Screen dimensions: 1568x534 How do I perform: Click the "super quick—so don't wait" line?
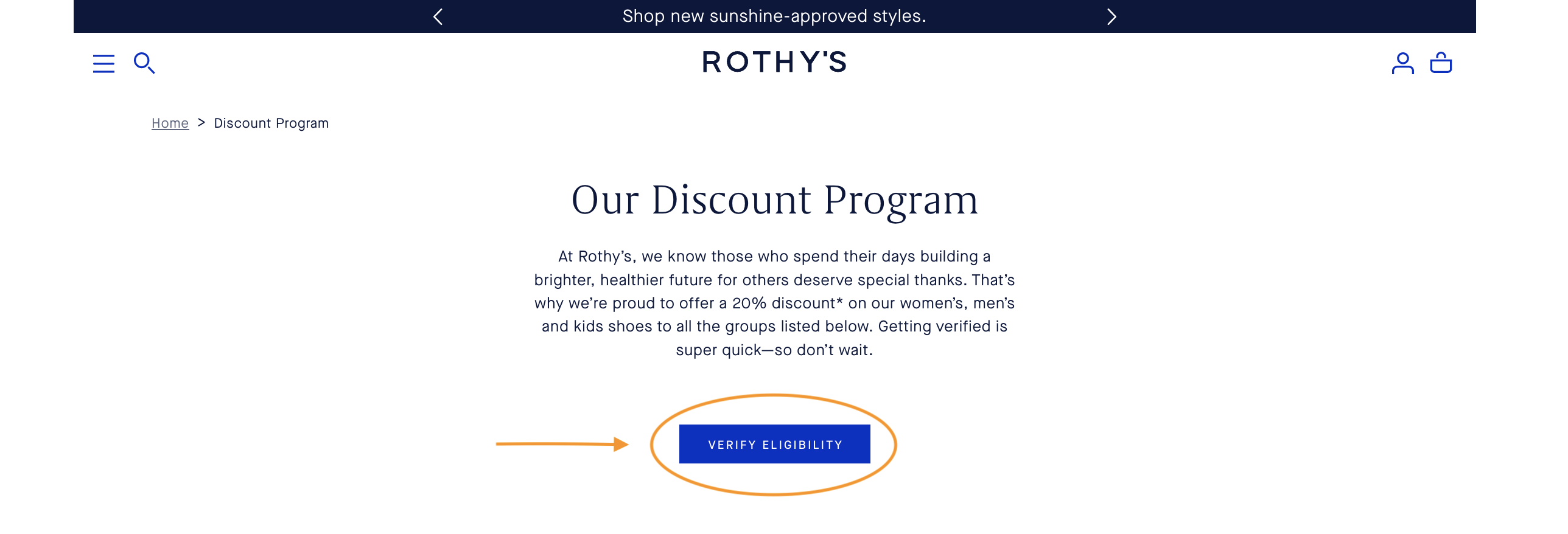(774, 350)
